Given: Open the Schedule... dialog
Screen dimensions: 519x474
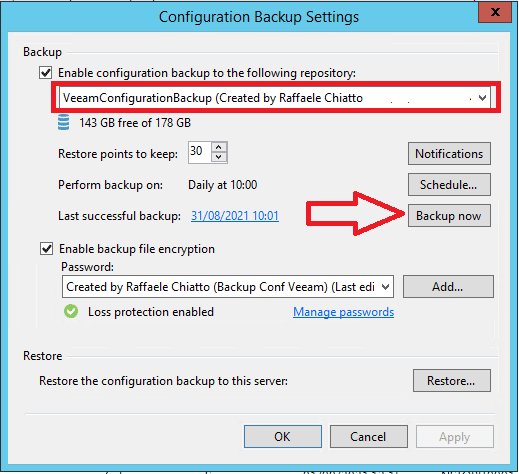Looking at the screenshot, I should [449, 185].
